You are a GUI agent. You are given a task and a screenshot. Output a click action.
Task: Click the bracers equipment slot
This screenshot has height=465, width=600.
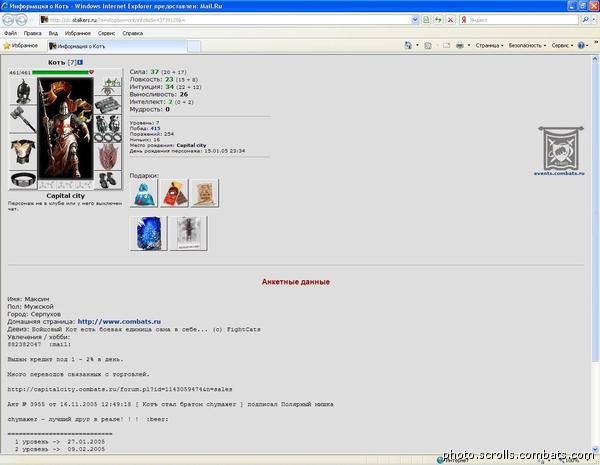pyautogui.click(x=108, y=105)
